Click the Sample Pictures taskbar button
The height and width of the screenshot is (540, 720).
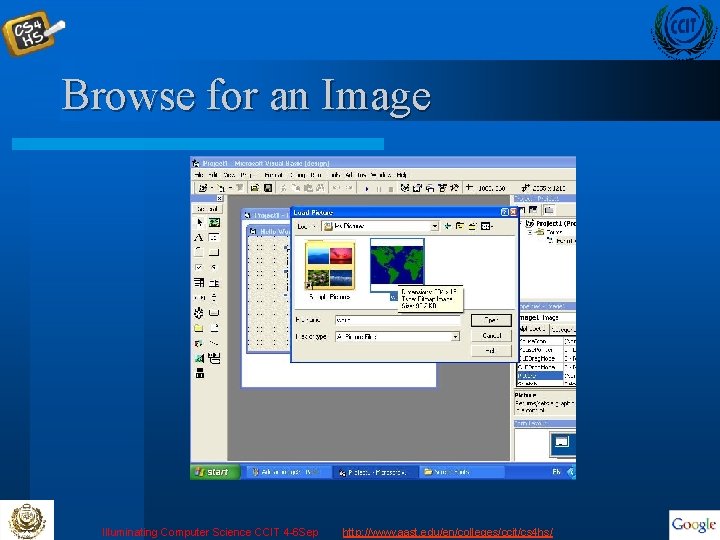coord(461,472)
